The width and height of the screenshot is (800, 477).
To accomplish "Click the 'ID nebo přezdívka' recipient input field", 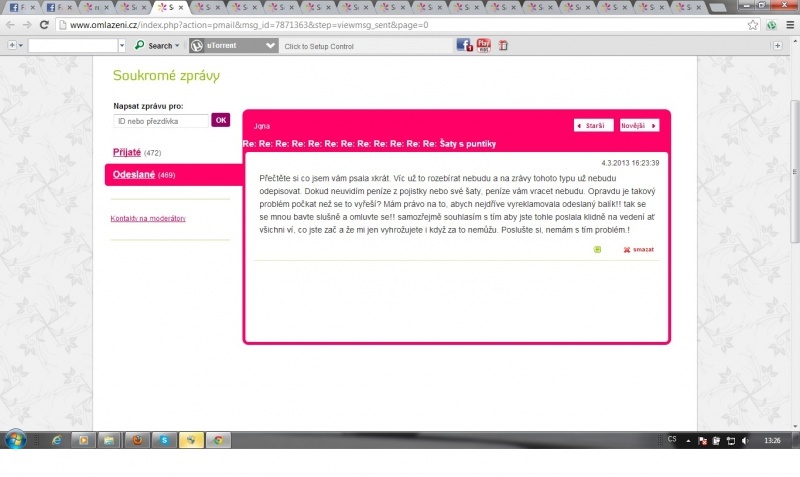I will click(161, 120).
